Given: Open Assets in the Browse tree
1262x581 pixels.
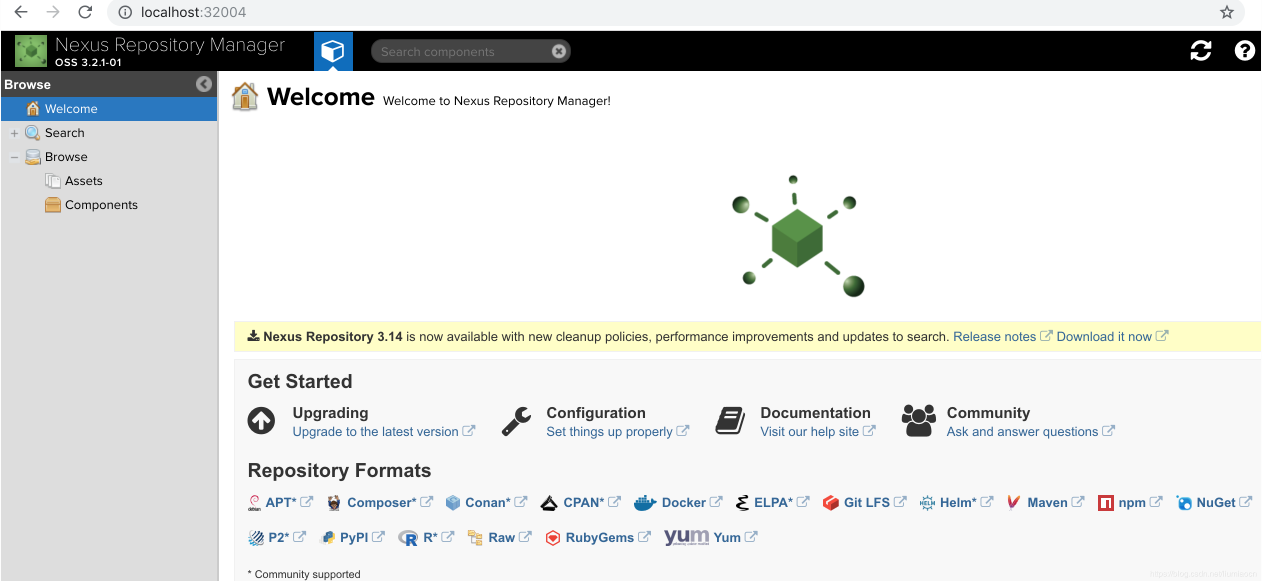Looking at the screenshot, I should point(83,181).
